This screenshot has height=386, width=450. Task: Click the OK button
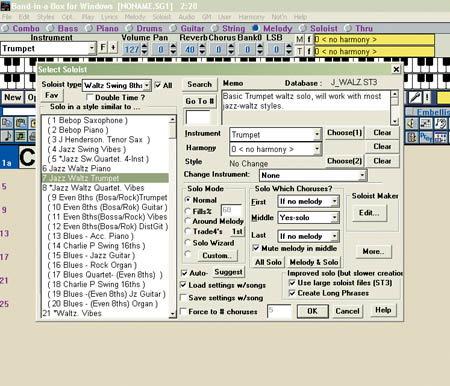(312, 311)
